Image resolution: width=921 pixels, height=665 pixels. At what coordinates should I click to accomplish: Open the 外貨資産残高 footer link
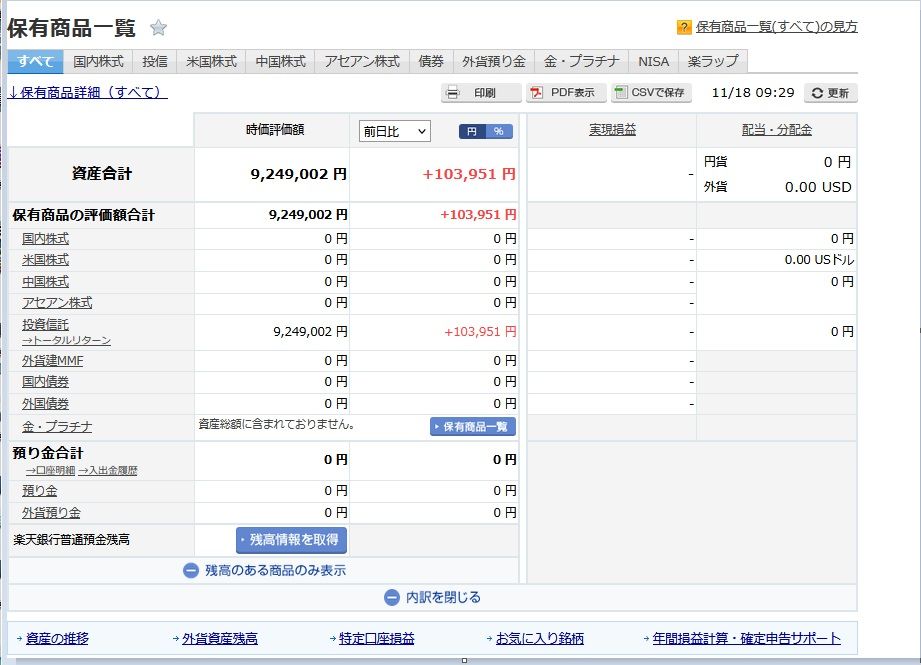(220, 639)
